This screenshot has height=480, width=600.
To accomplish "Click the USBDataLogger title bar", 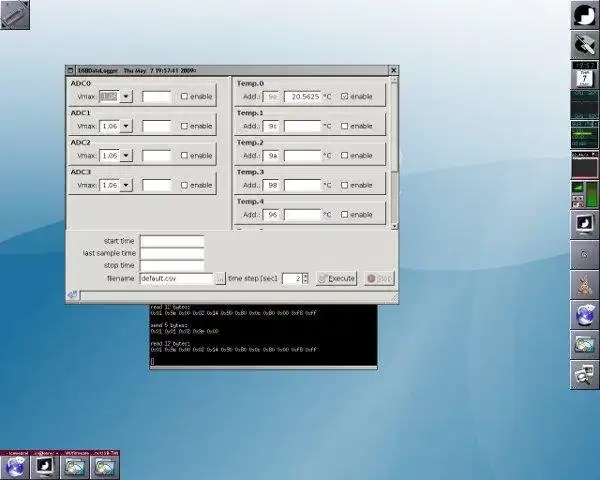I will click(x=232, y=70).
